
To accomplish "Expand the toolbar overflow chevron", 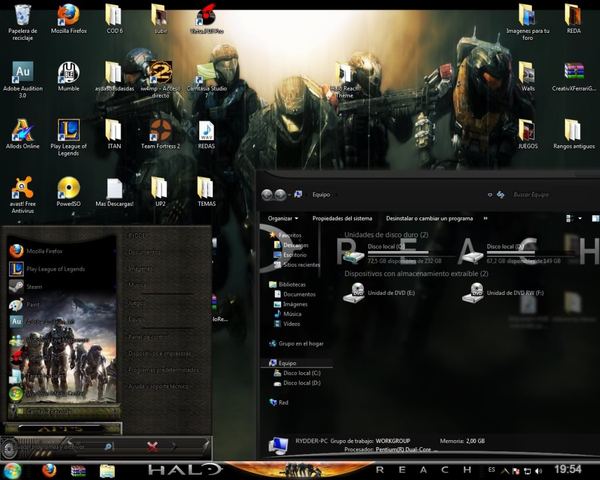I will tap(485, 219).
